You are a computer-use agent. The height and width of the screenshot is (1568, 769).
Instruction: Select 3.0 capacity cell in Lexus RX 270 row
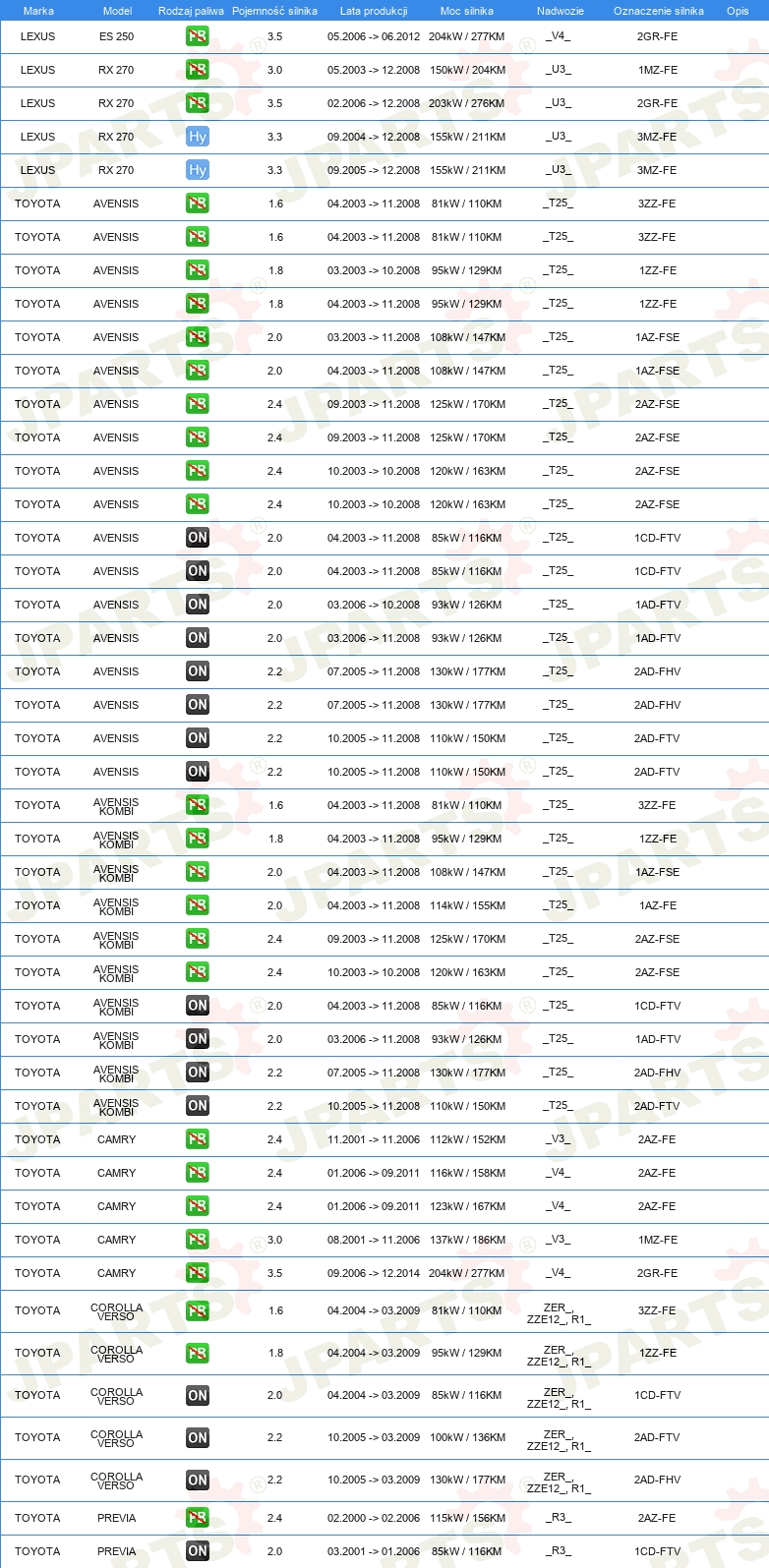click(x=274, y=70)
